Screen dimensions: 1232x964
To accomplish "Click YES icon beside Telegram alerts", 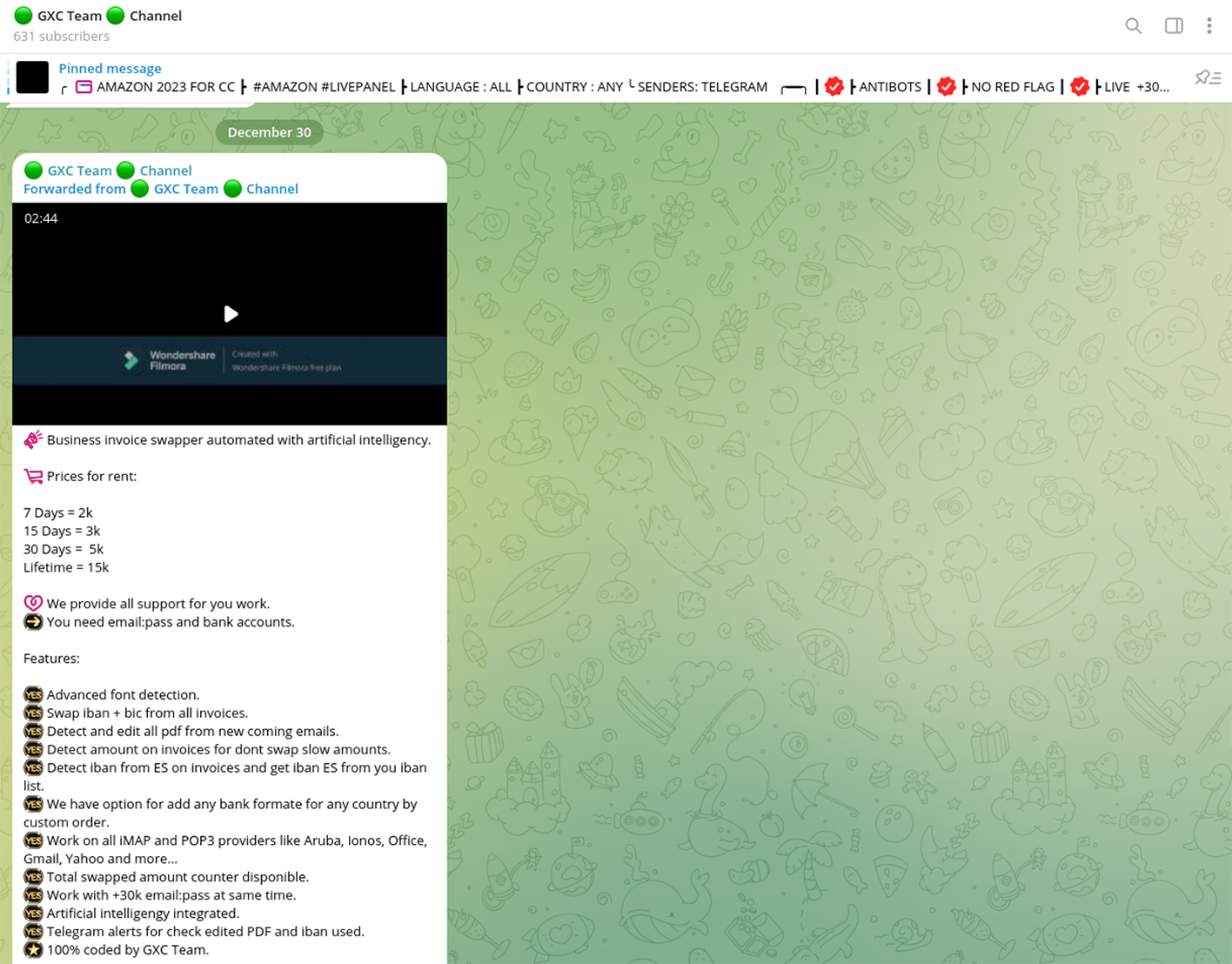I will click(x=33, y=932).
